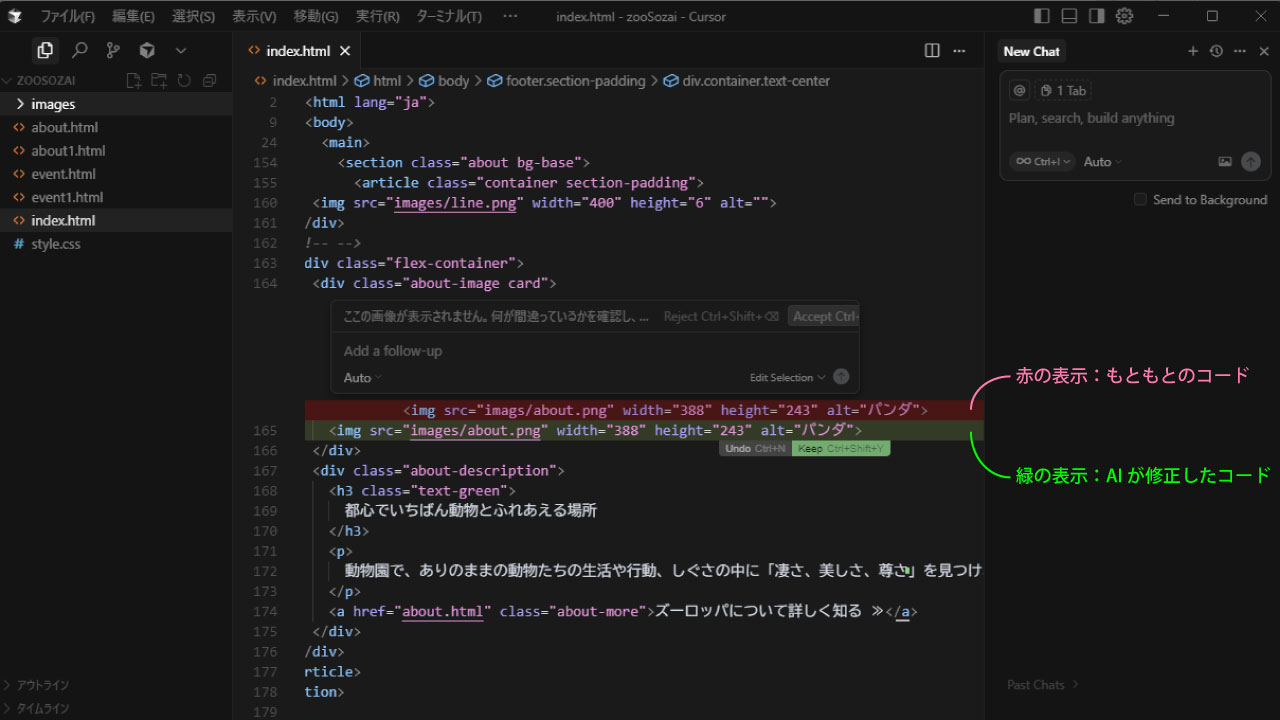Screen dimensions: 1280x720
Task: Show more menu items via title-bar ellipsis
Action: [x=510, y=16]
